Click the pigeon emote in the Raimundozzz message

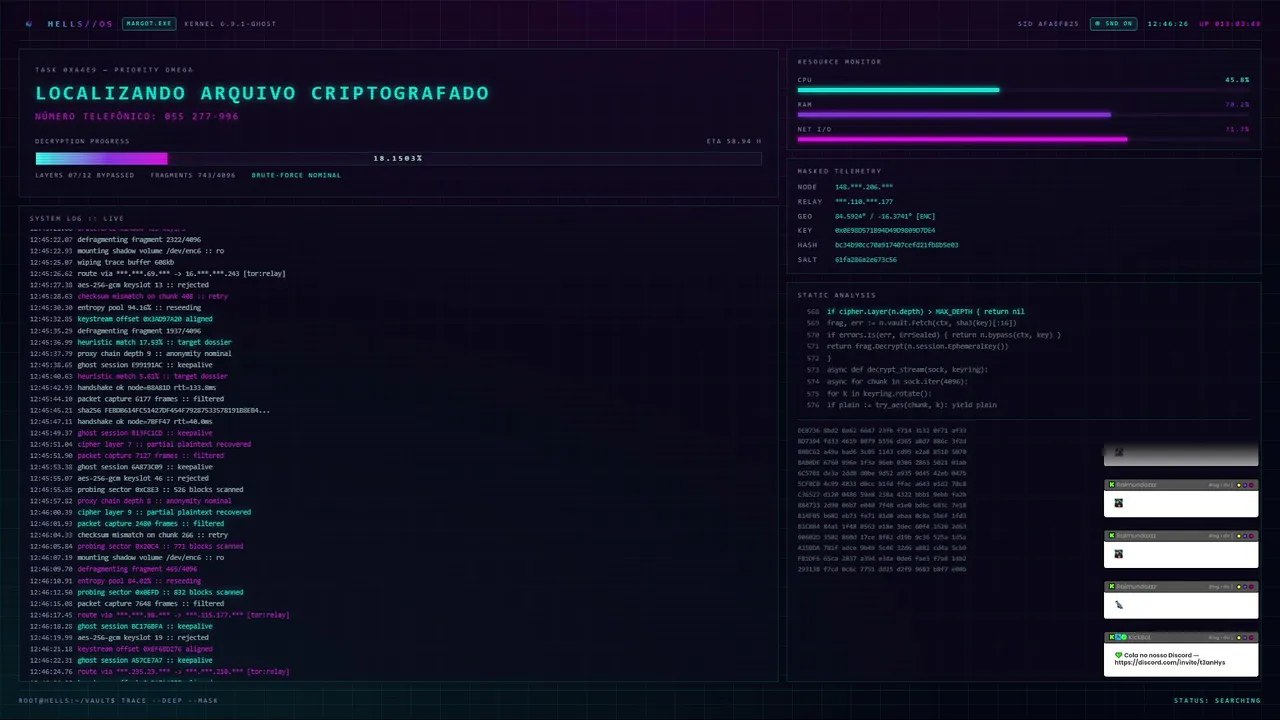pos(1119,605)
